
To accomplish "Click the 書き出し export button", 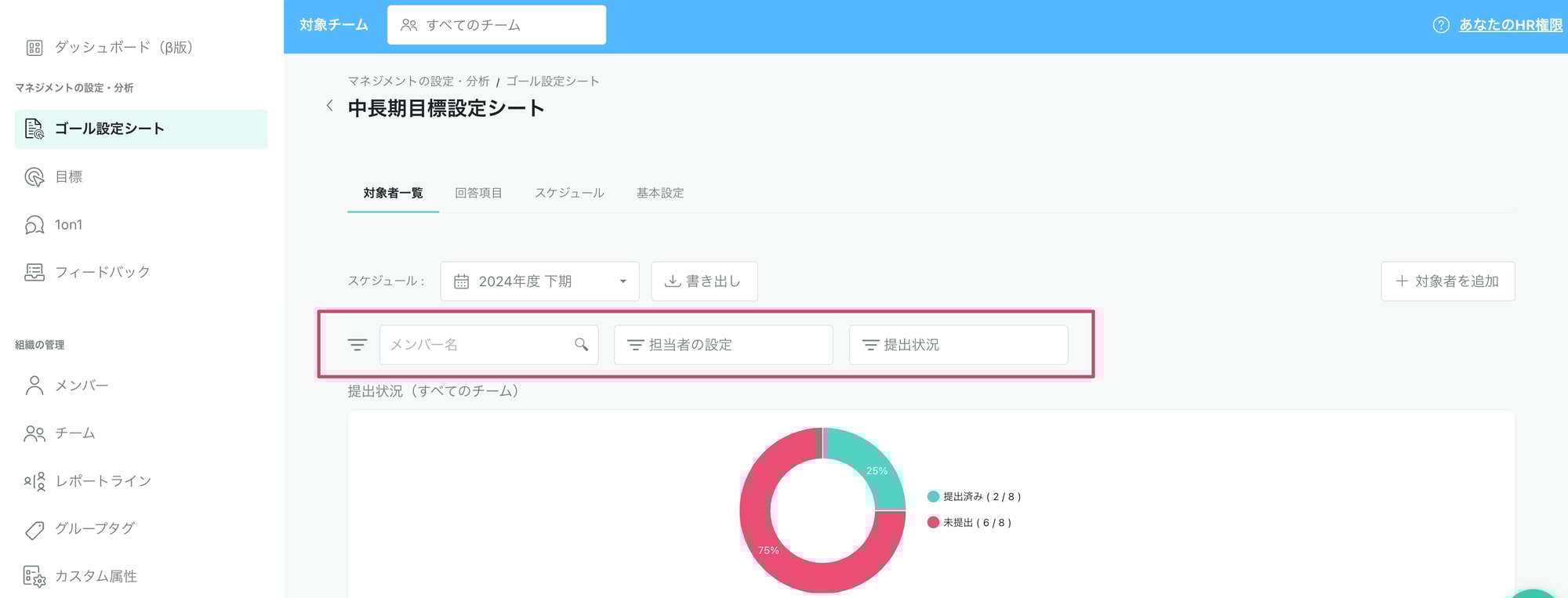I will (x=704, y=281).
